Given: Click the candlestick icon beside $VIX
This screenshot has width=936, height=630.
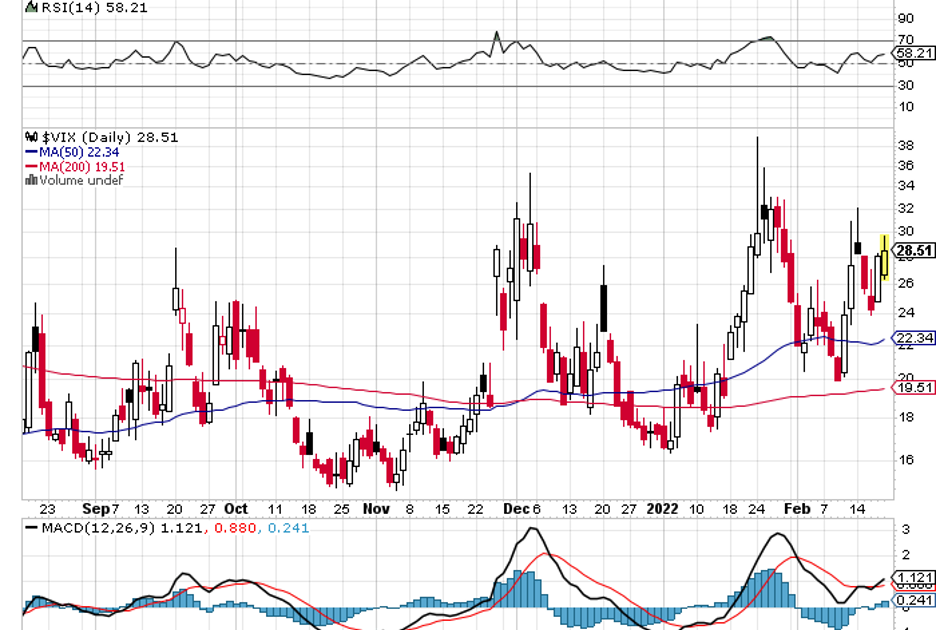Looking at the screenshot, I should (29, 137).
